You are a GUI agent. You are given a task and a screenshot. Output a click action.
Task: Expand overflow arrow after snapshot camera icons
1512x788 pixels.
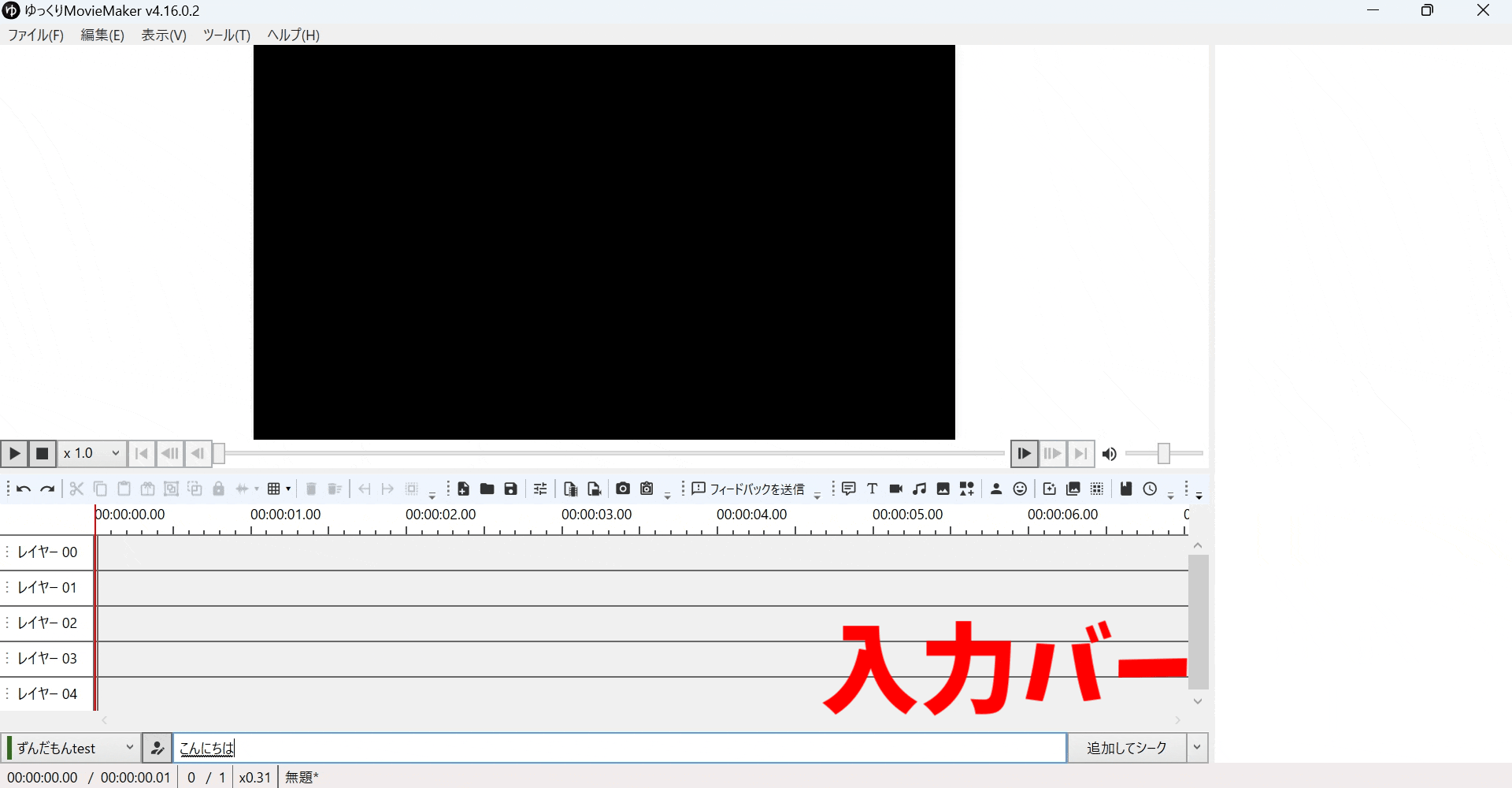pos(668,495)
